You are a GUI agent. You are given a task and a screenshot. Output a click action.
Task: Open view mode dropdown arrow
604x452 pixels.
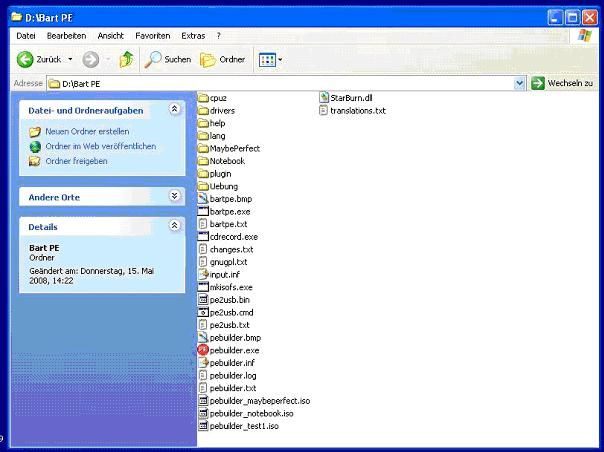point(280,60)
